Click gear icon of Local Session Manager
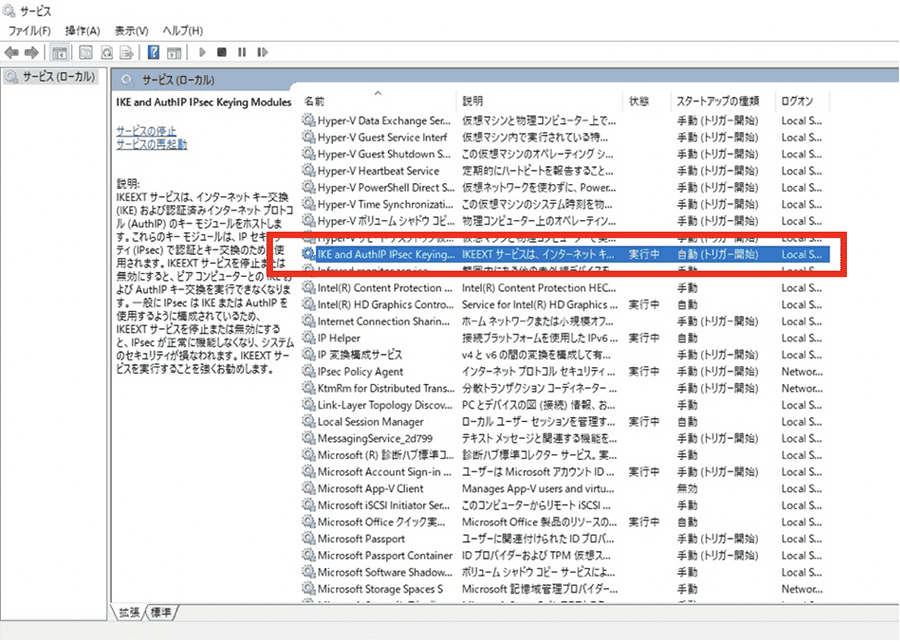Image resolution: width=900 pixels, height=642 pixels. (x=309, y=421)
